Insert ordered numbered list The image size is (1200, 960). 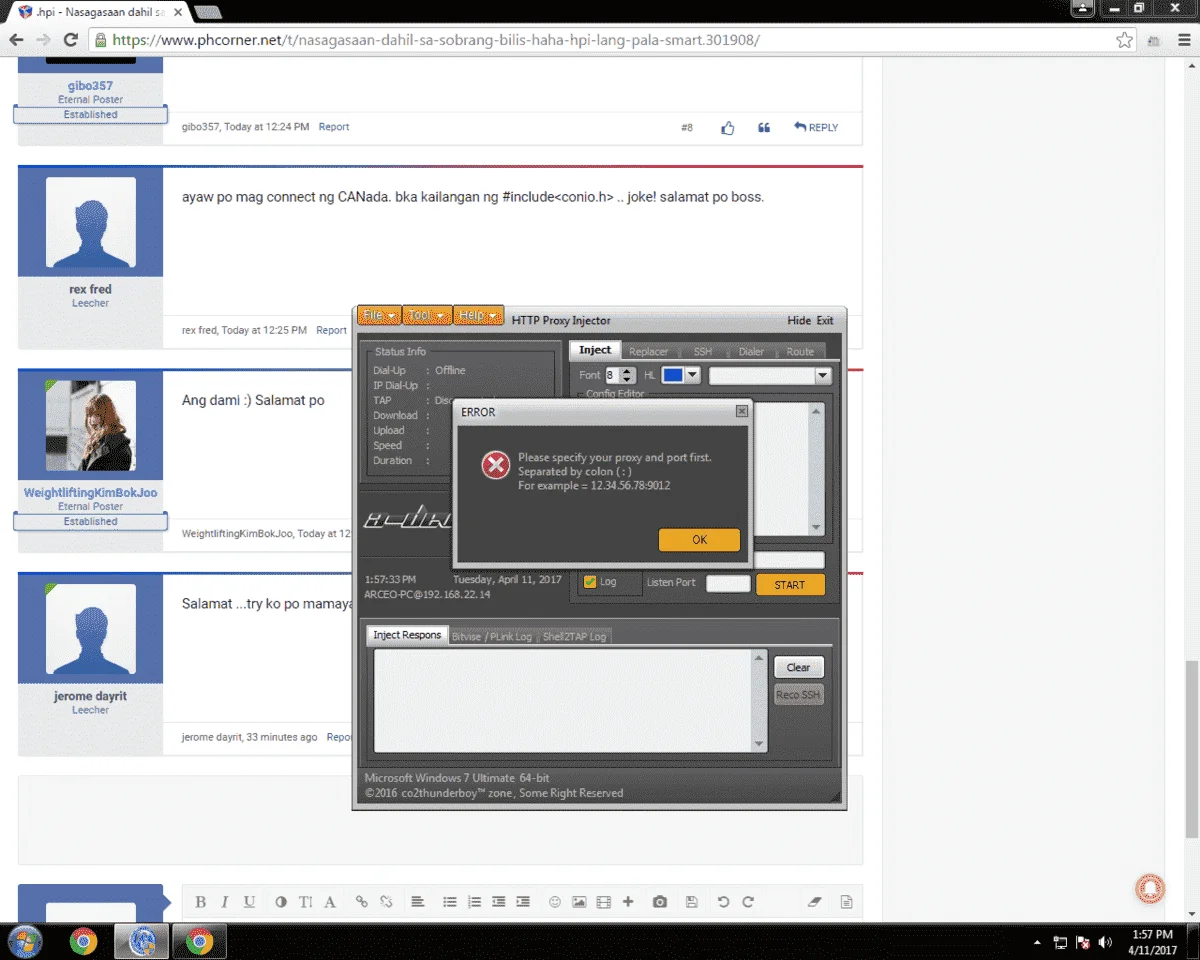474,902
